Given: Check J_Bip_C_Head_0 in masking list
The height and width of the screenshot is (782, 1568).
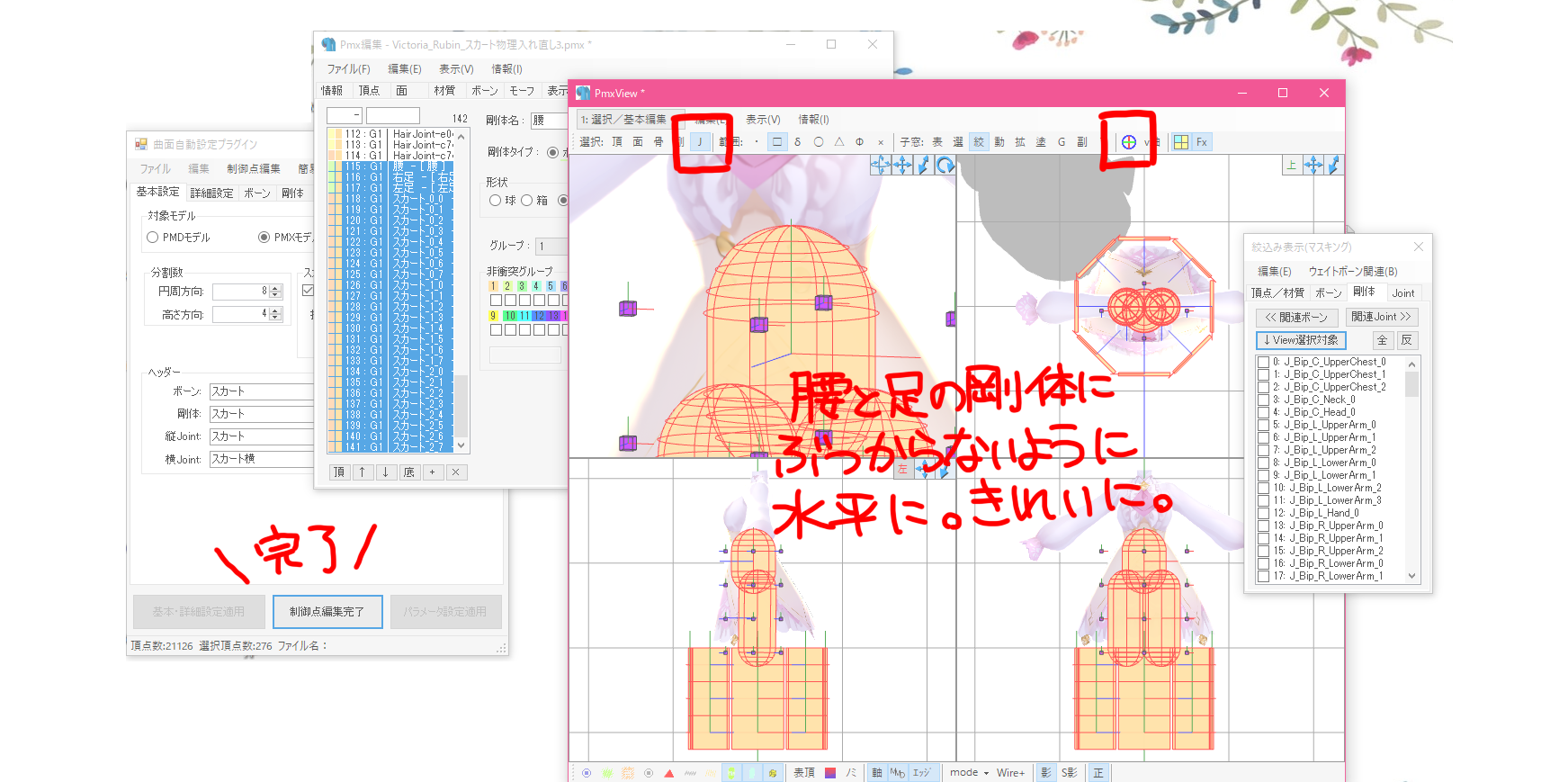Looking at the screenshot, I should [1264, 412].
